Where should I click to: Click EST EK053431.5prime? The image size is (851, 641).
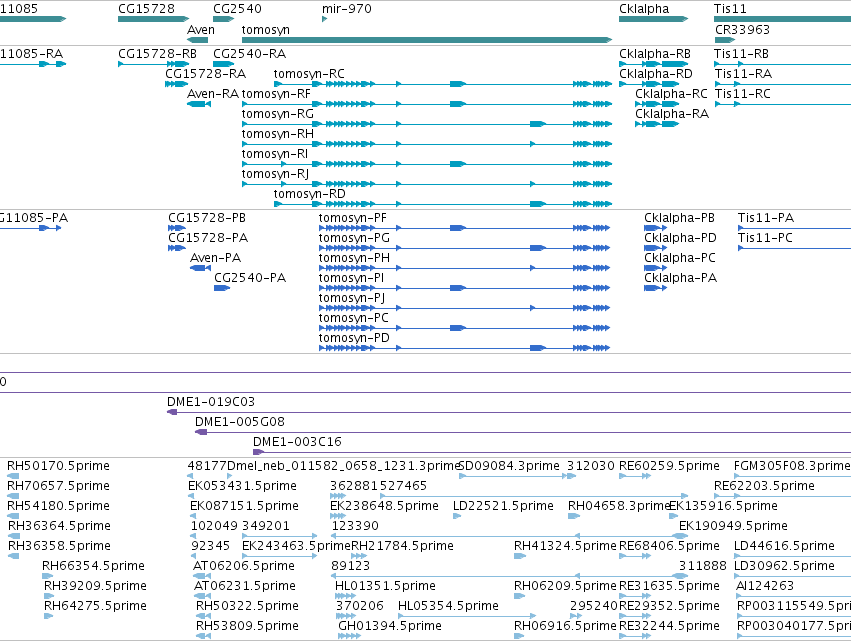[242, 486]
